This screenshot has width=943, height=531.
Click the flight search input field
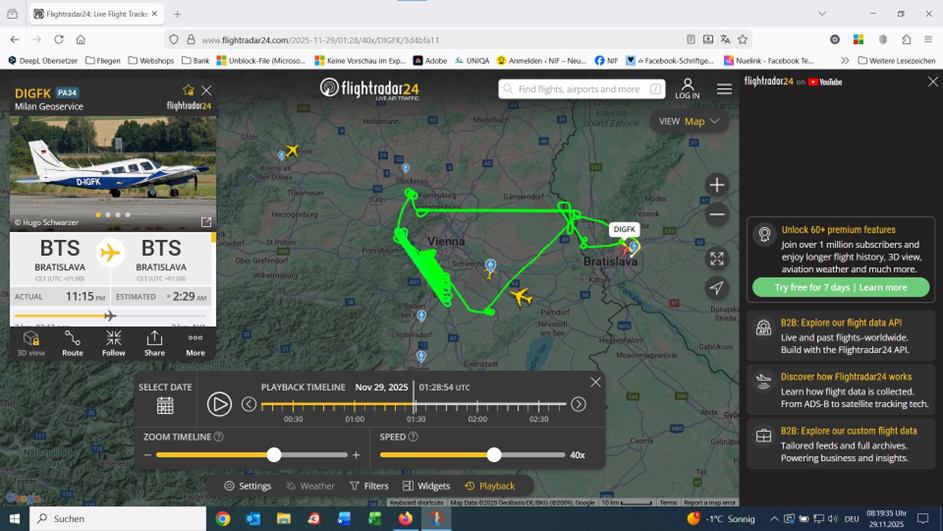(x=582, y=89)
